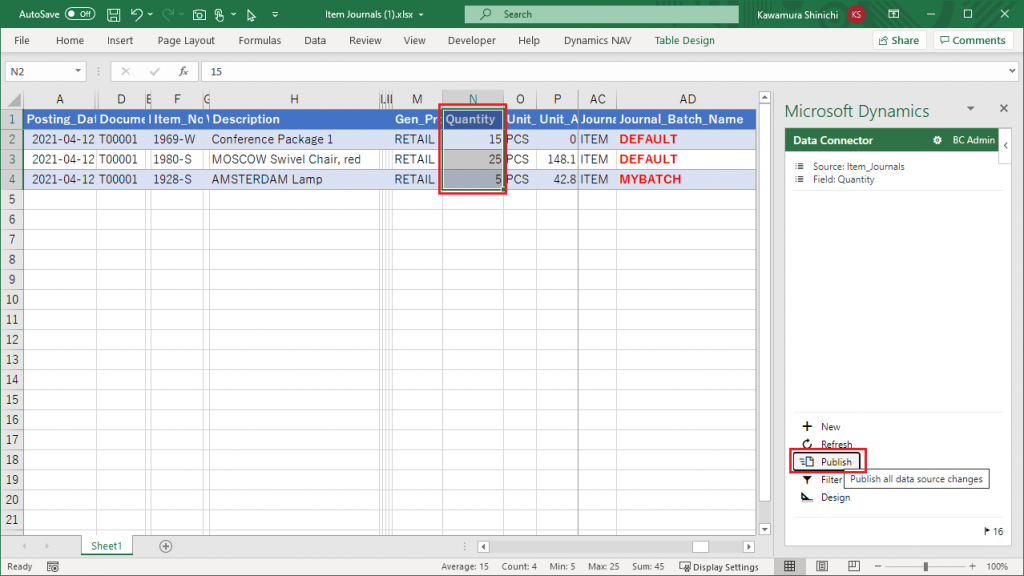Switch to Page Break Preview
Image resolution: width=1024 pixels, height=576 pixels.
point(854,566)
